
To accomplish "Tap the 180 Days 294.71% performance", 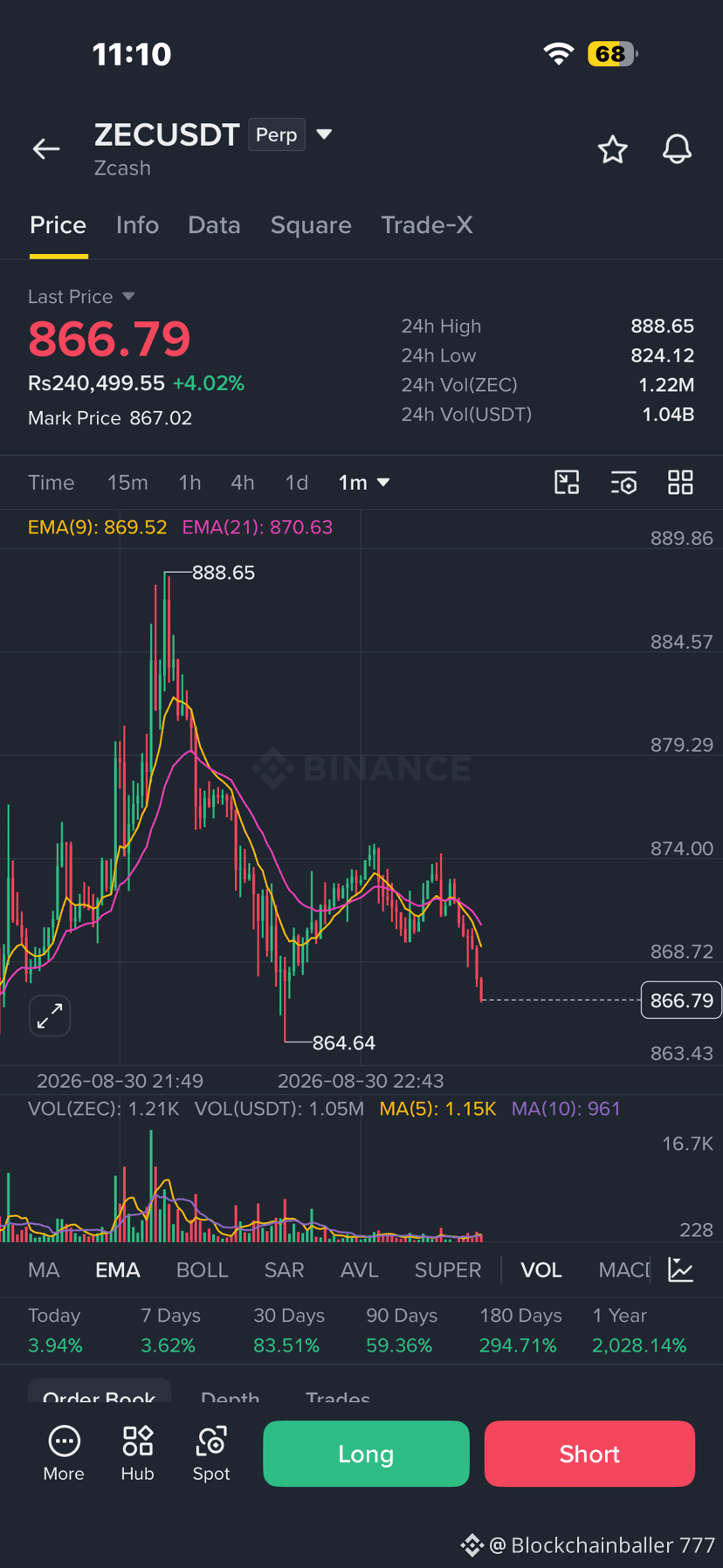I will click(x=520, y=1331).
